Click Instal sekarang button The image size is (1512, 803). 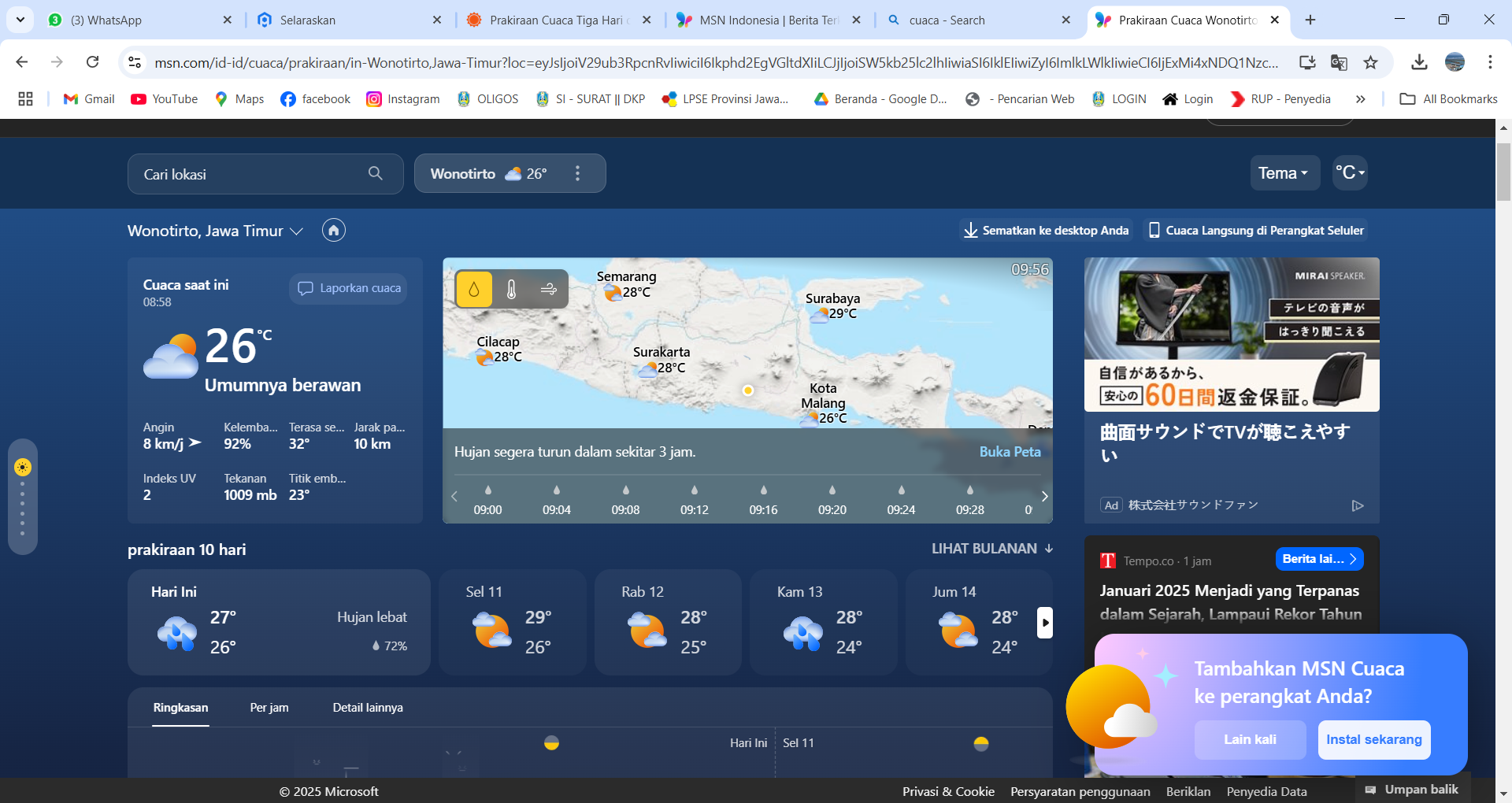tap(1374, 740)
